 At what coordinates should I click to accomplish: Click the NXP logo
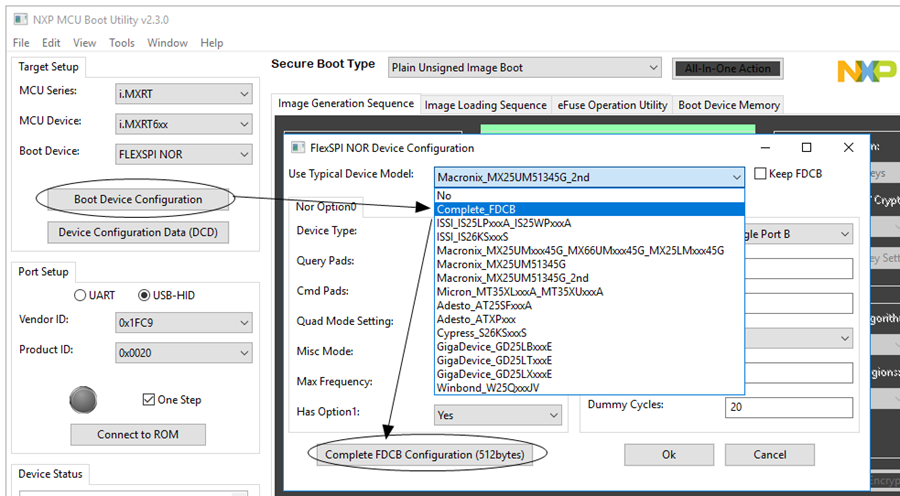tap(868, 71)
